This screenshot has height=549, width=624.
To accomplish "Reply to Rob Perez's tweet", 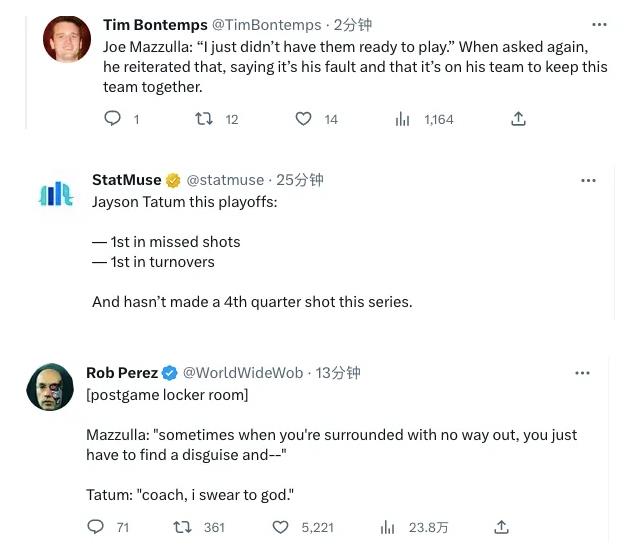I will point(96,527).
